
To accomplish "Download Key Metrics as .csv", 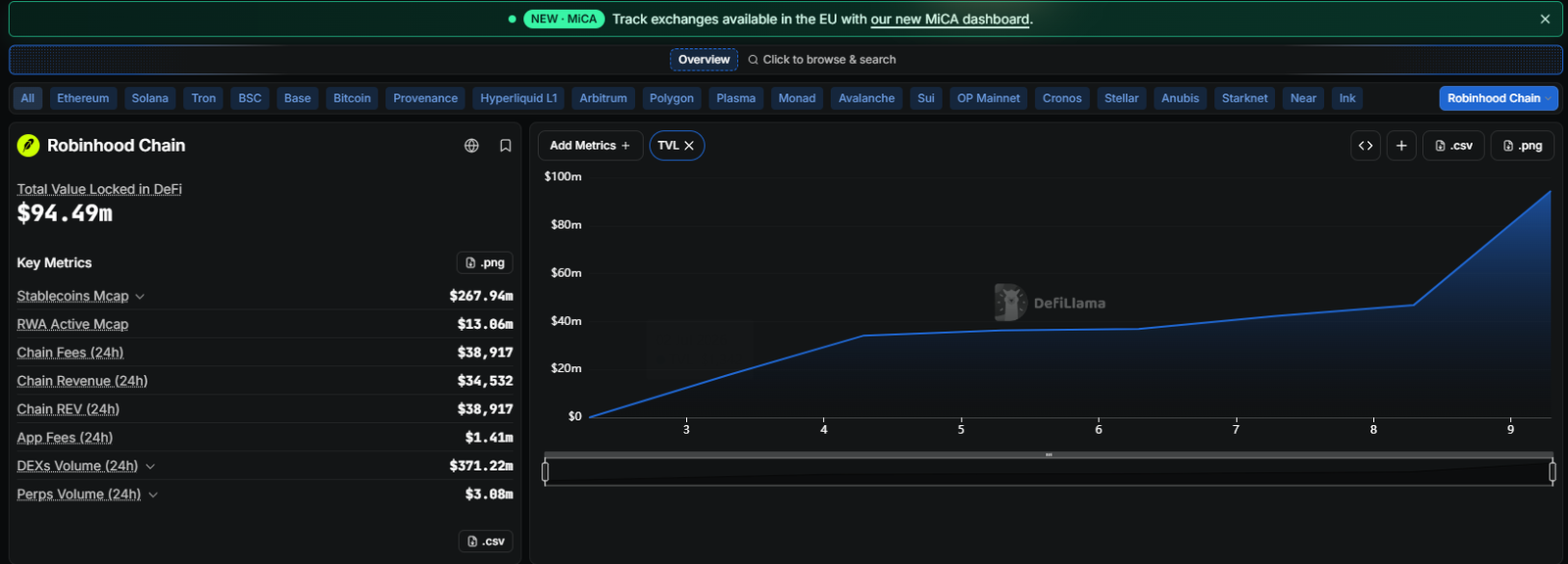I will [486, 541].
